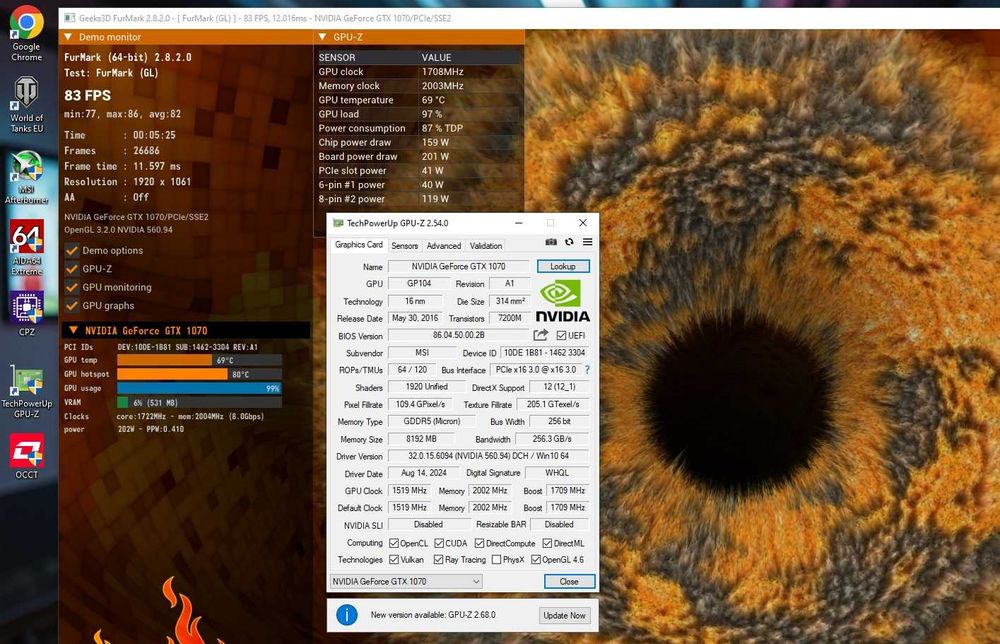Click GPU usage blue bar

(x=199, y=388)
